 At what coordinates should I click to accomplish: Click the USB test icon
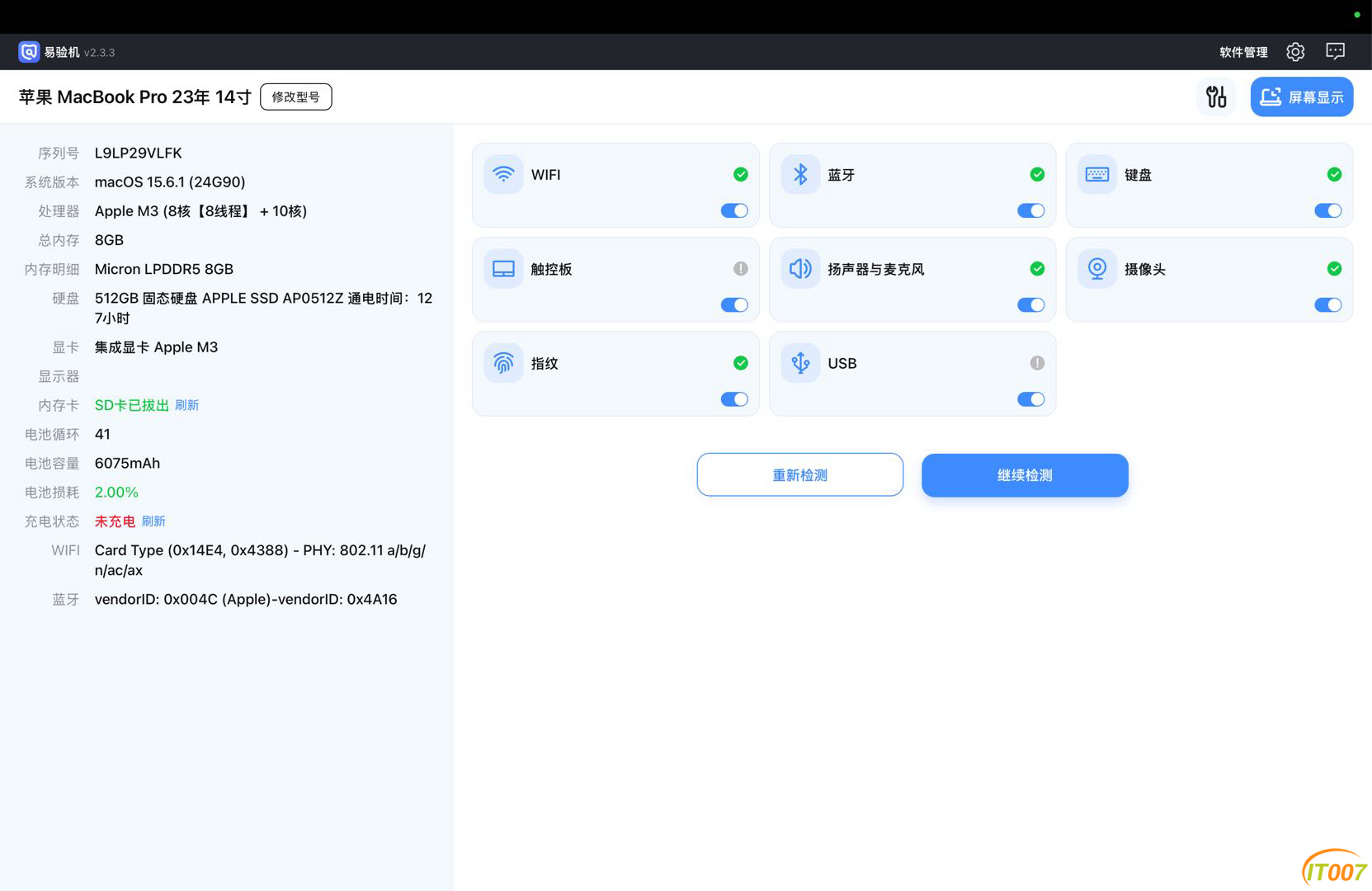click(x=800, y=363)
